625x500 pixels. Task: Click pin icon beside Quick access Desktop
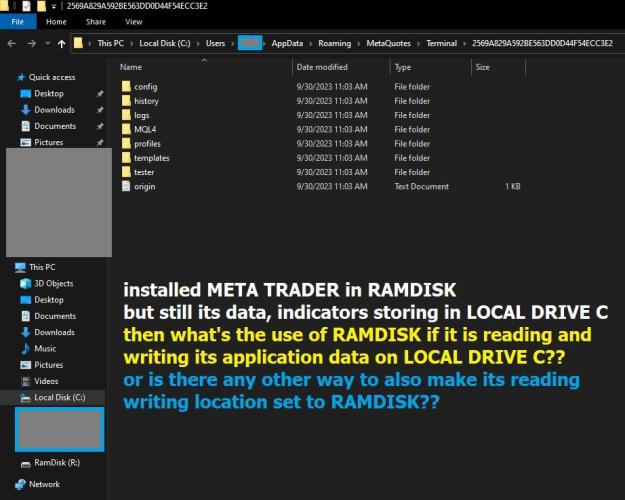(100, 94)
